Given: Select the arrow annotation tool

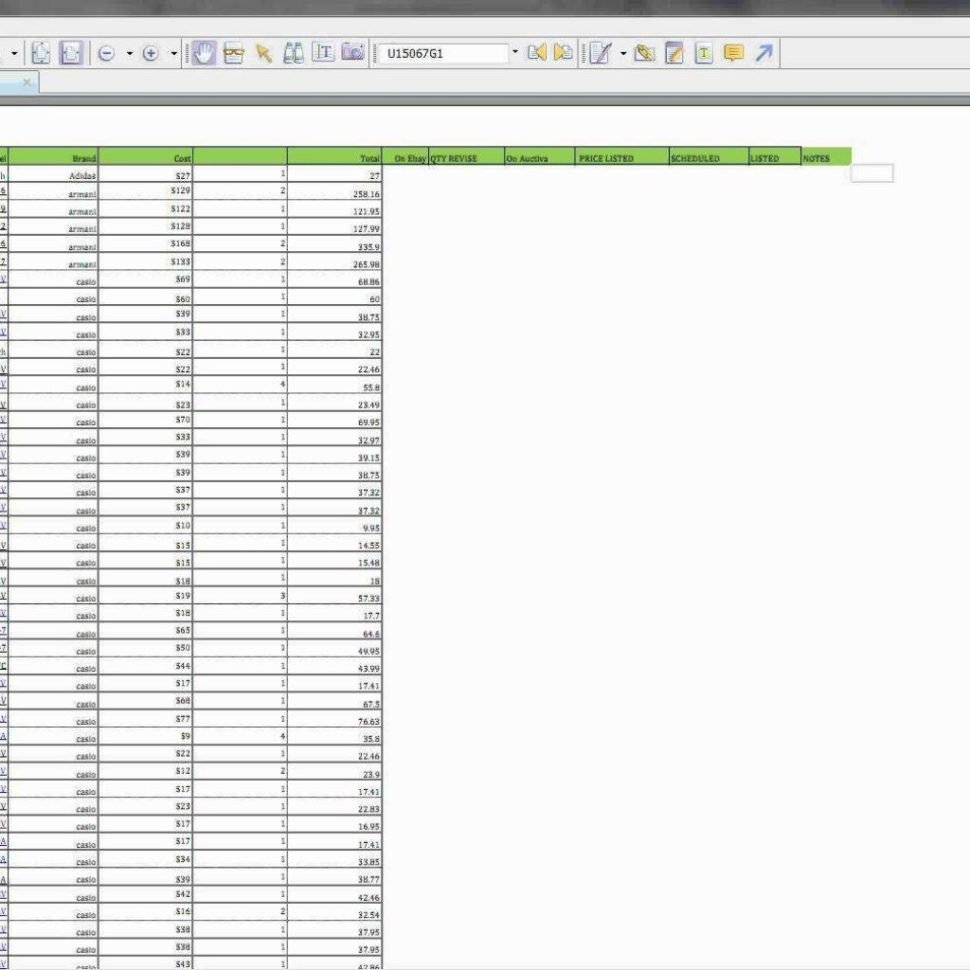Looking at the screenshot, I should pos(762,53).
